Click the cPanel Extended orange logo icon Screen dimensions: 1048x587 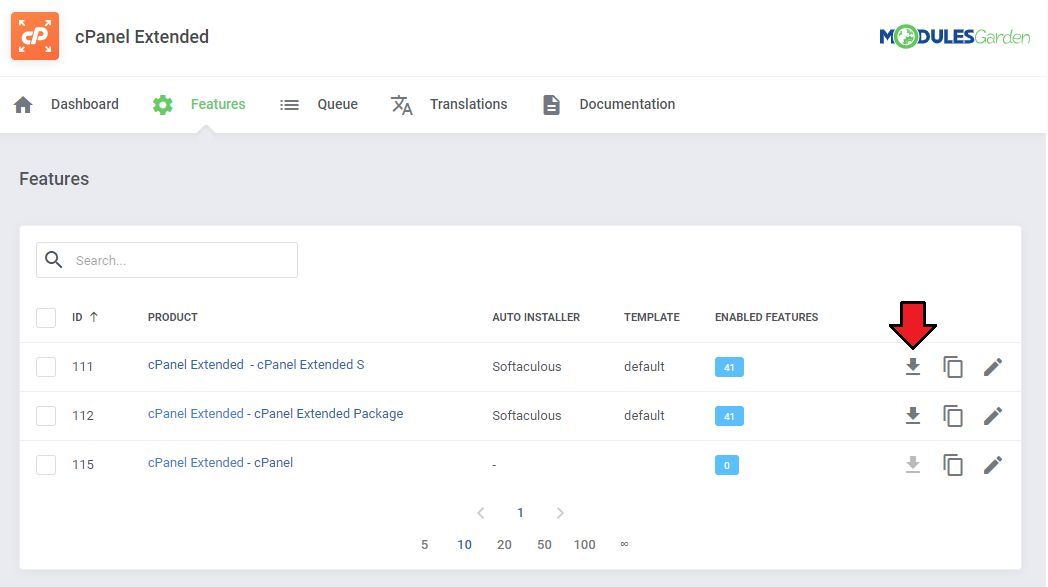pos(35,36)
